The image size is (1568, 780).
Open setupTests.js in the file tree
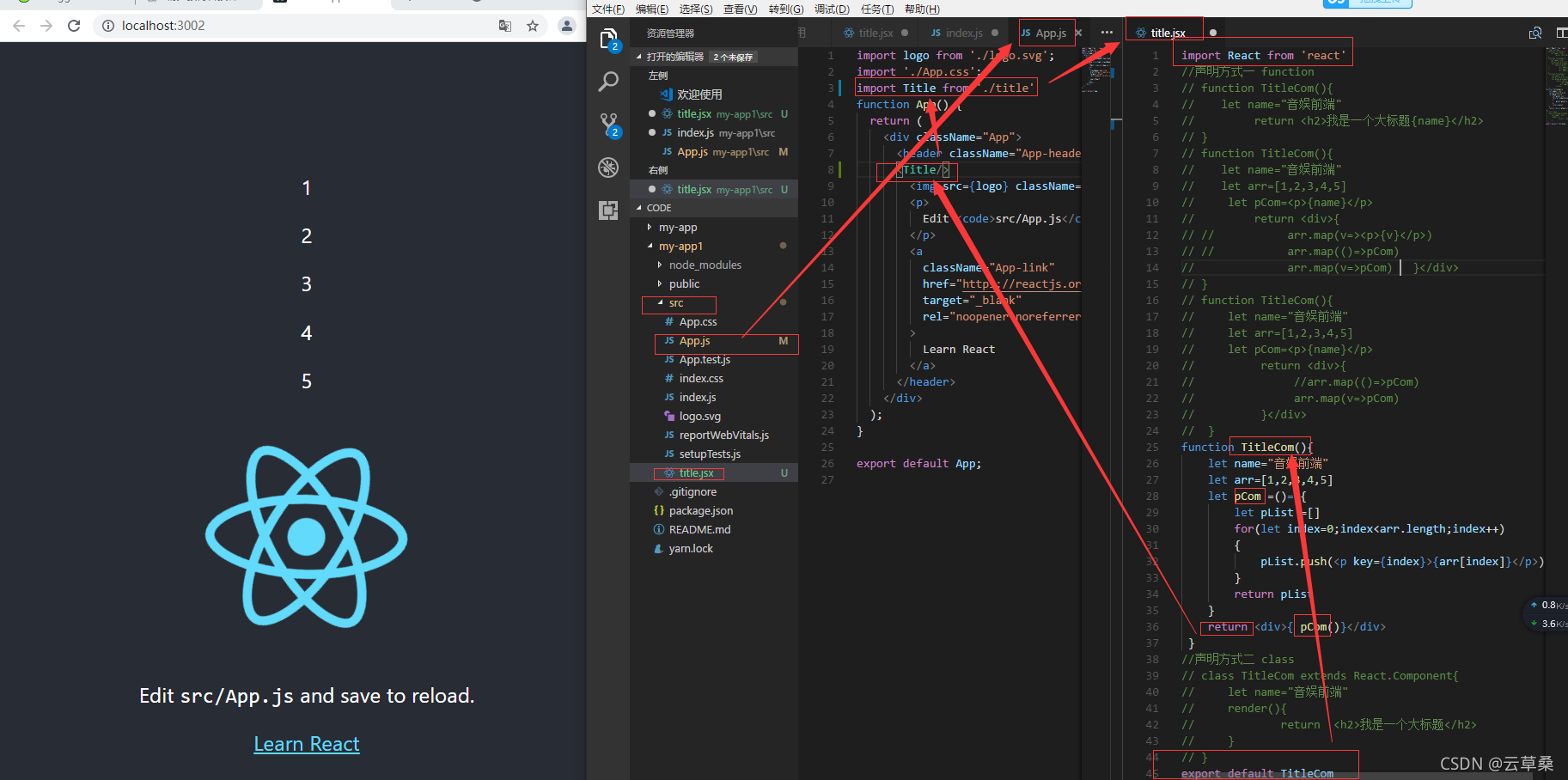pos(710,454)
